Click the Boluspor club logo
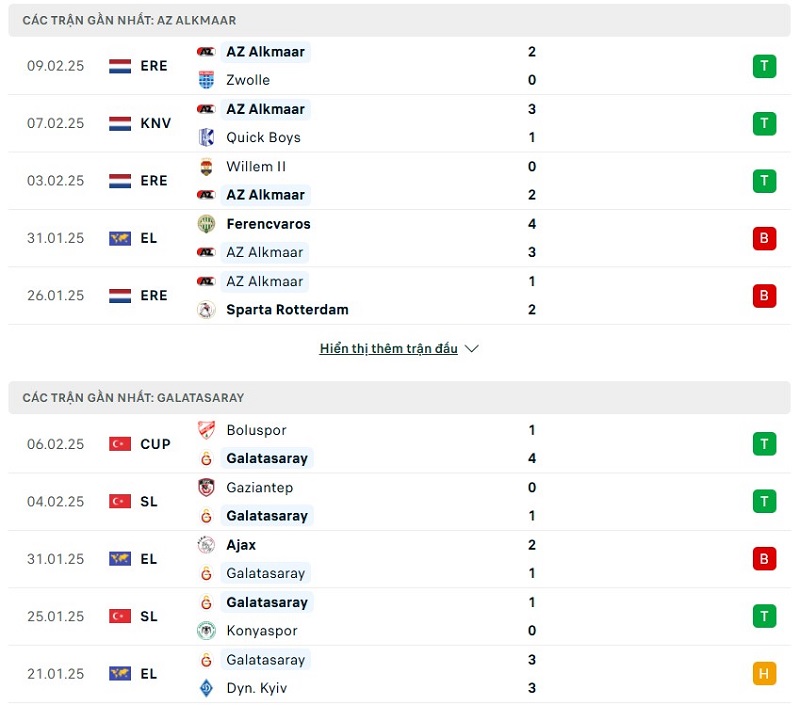 206,430
